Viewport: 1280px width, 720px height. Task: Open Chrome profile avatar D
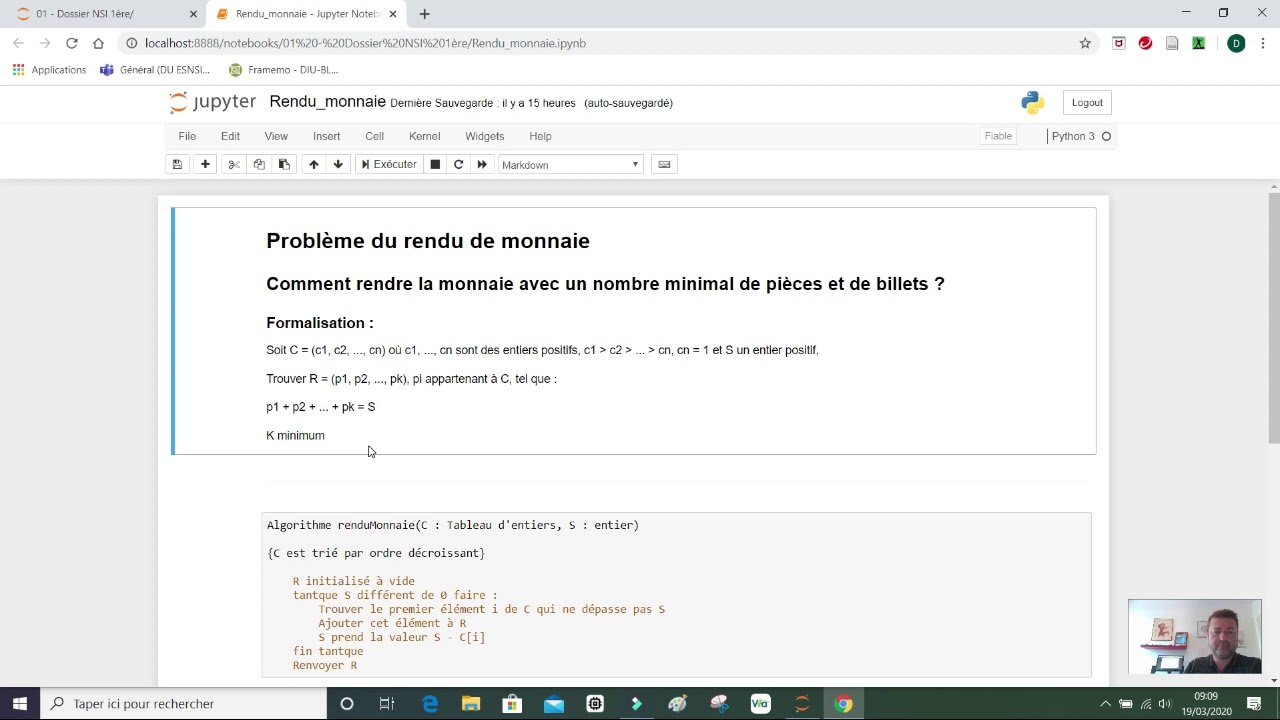(1237, 43)
